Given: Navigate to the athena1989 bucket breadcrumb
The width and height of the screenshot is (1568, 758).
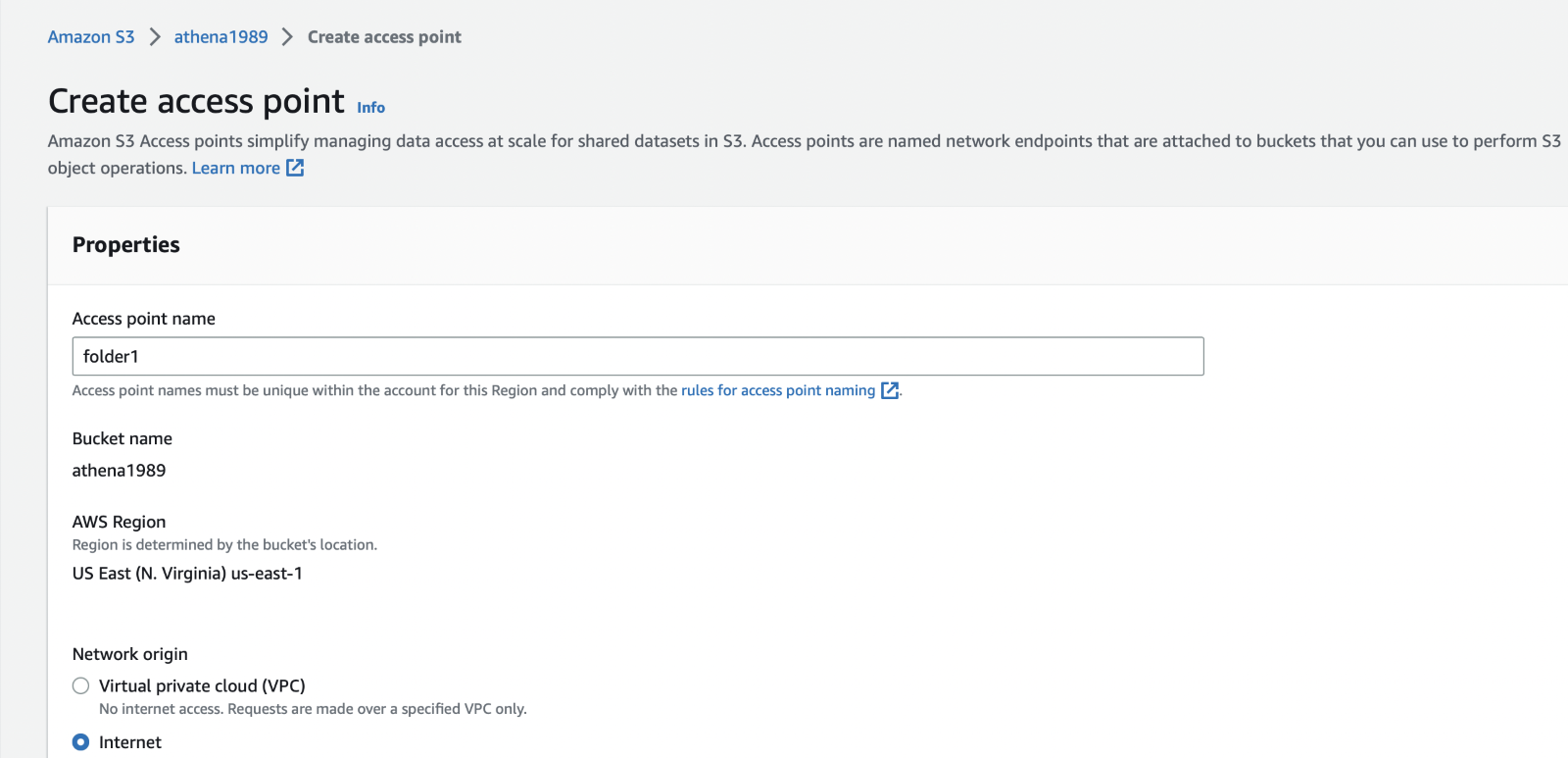Looking at the screenshot, I should click(x=220, y=37).
